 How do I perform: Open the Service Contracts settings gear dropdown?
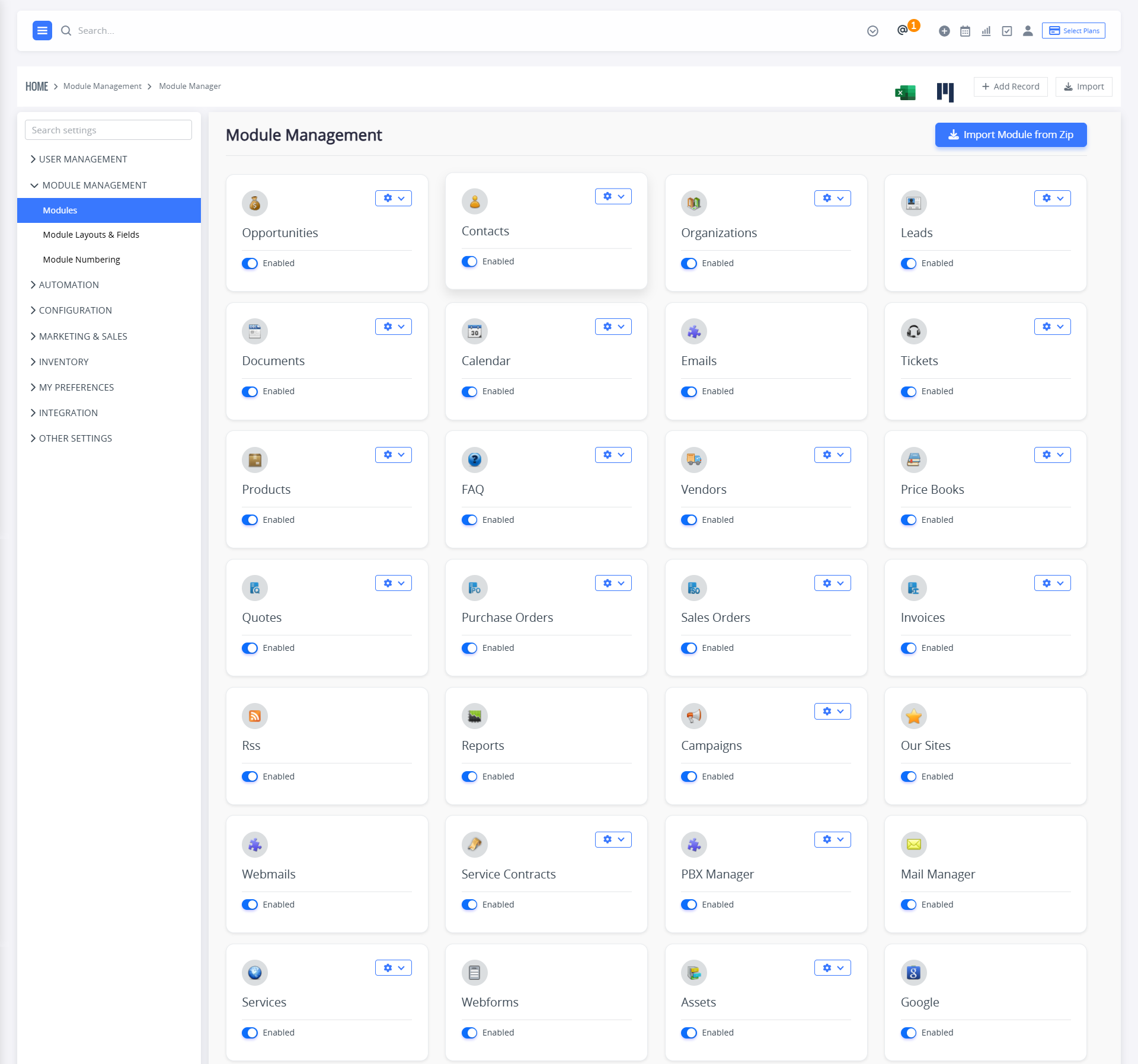tap(613, 839)
